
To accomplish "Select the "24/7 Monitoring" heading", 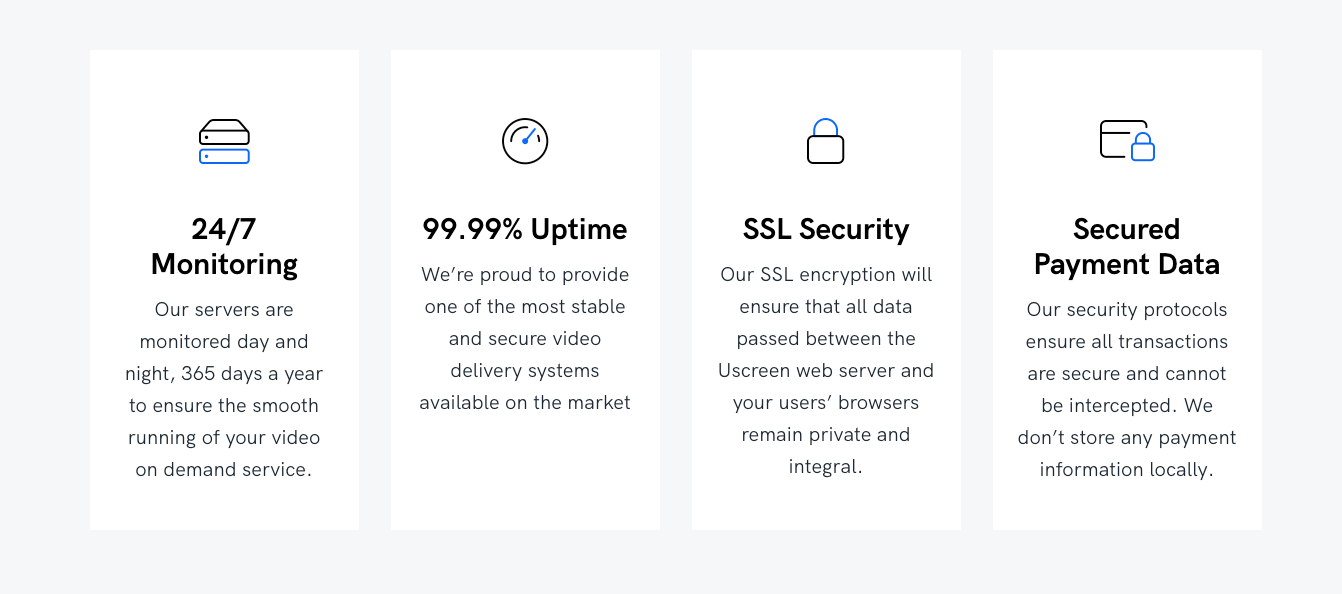I will tap(224, 246).
